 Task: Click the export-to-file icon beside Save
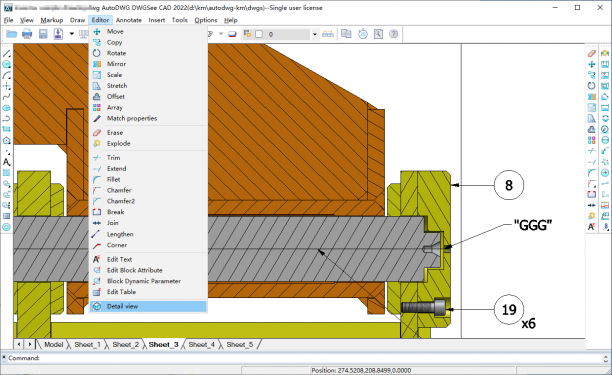pyautogui.click(x=58, y=34)
